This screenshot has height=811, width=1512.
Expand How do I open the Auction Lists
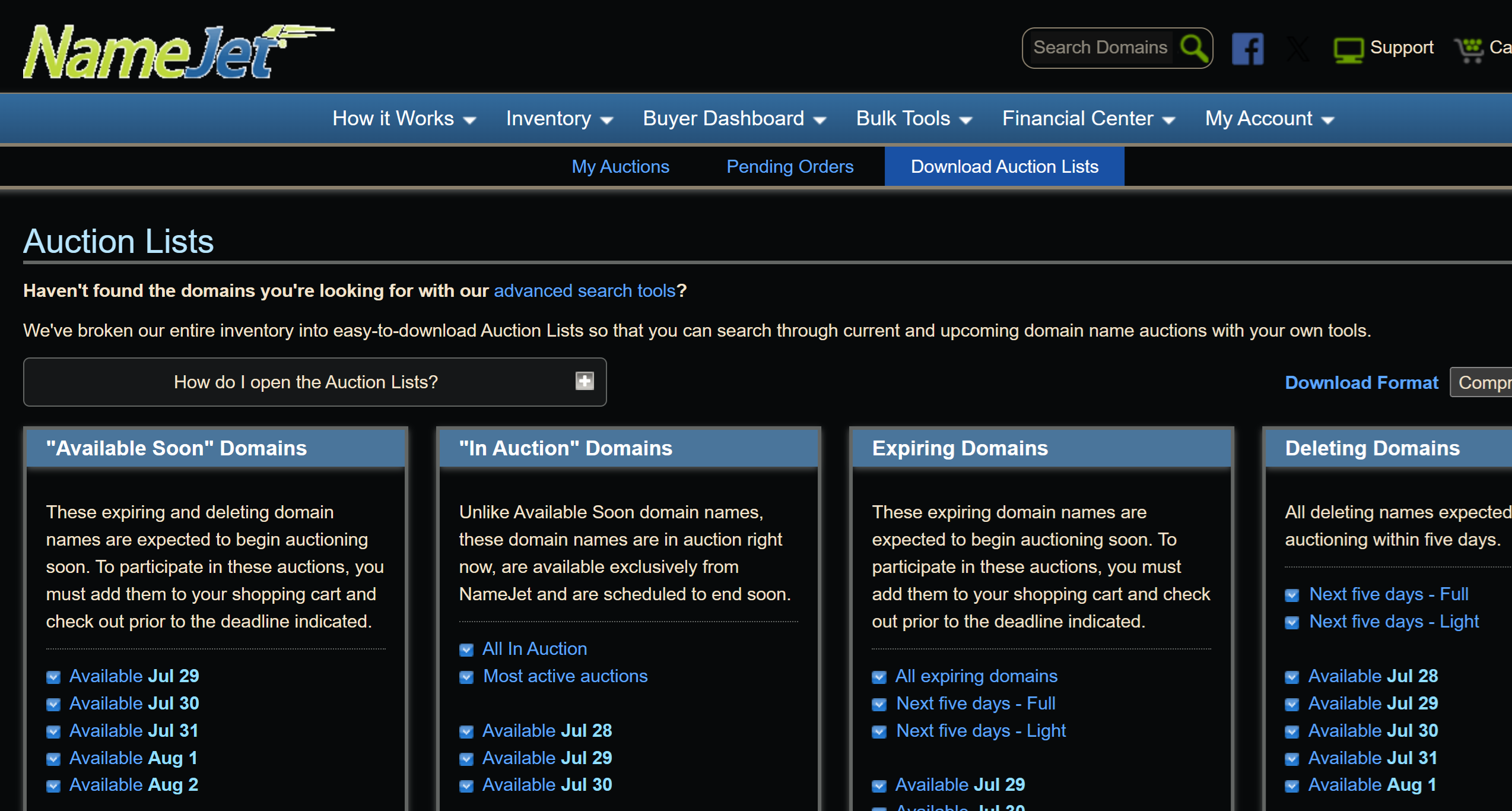coord(315,382)
